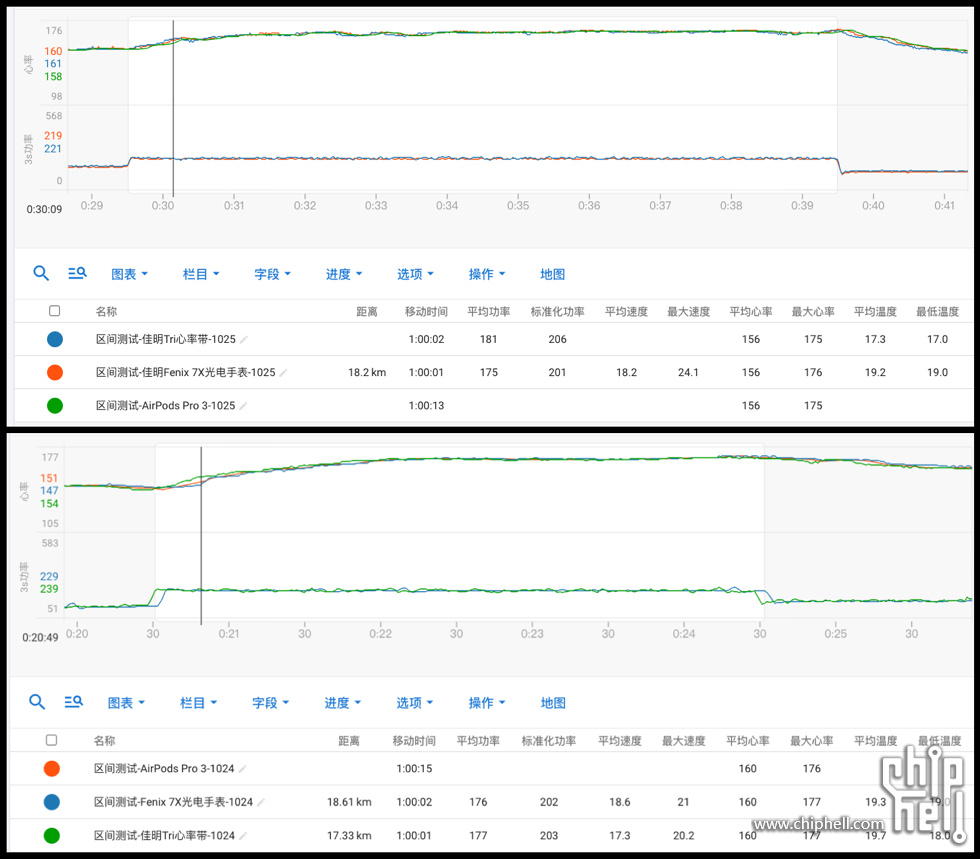This screenshot has height=859, width=980.
Task: Select row name 区间测试-AirPods Pro 3-1025
Action: click(166, 405)
